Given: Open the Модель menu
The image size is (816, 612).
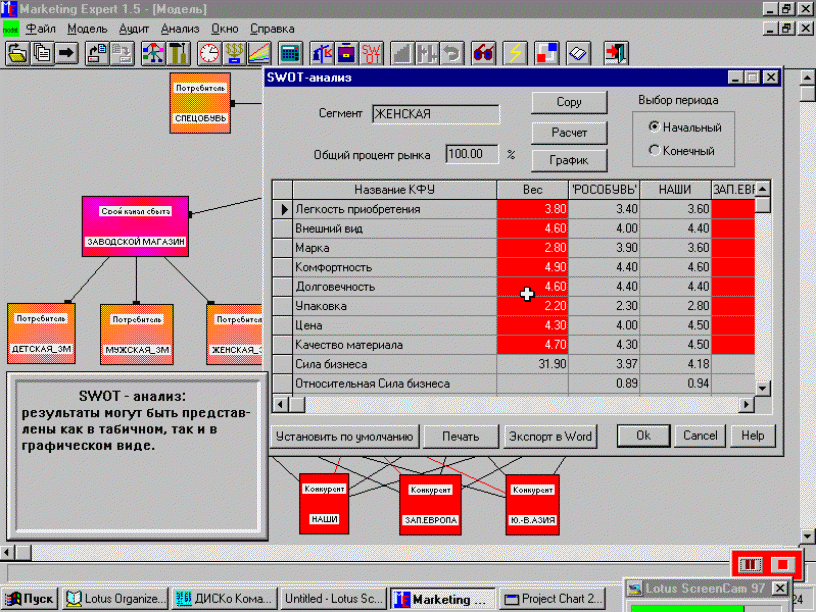Looking at the screenshot, I should pos(87,29).
